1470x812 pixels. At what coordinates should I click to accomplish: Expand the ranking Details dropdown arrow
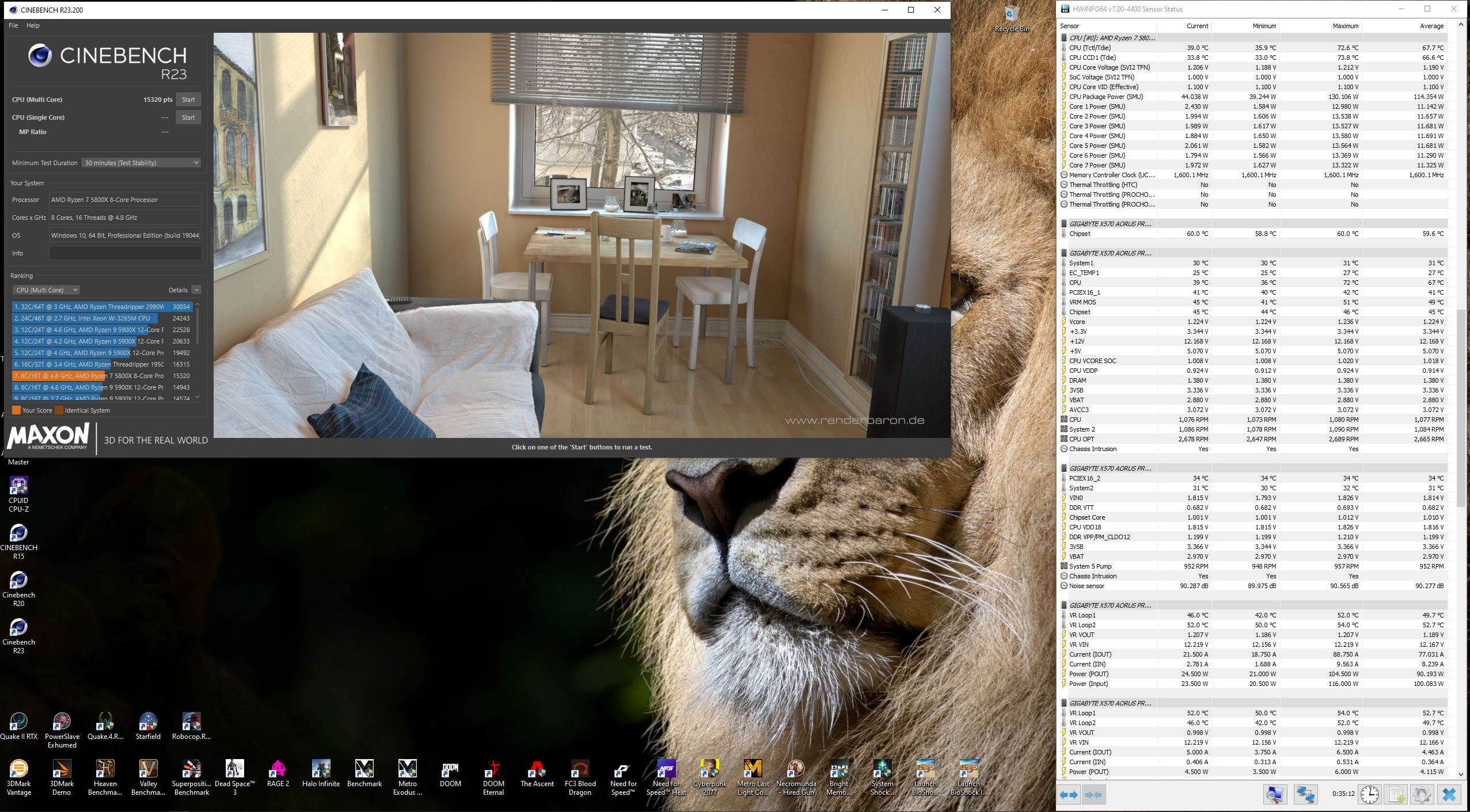pyautogui.click(x=196, y=290)
